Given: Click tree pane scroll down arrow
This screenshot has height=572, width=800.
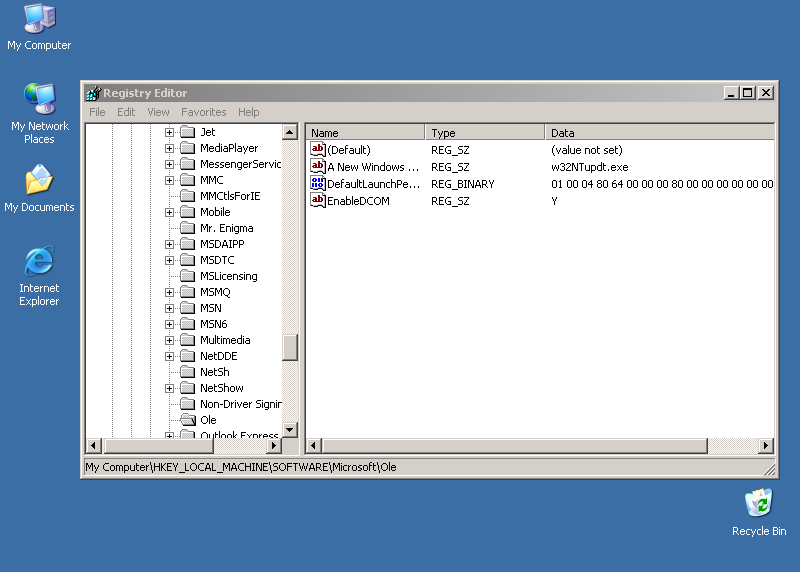Looking at the screenshot, I should 290,430.
